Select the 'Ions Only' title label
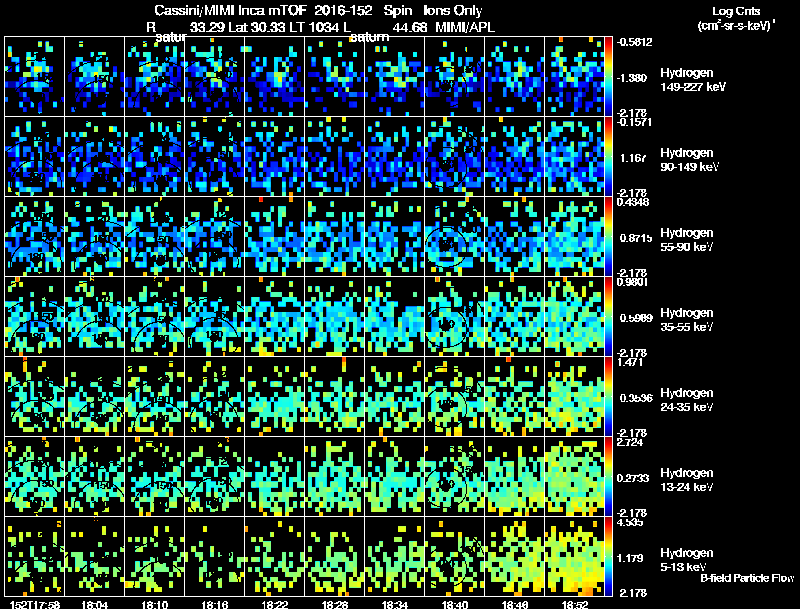 tap(452, 10)
